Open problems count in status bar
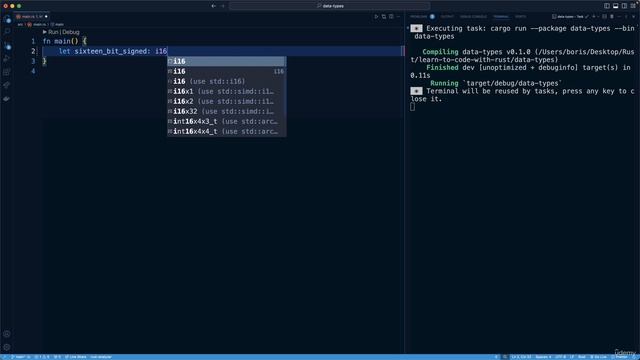The width and height of the screenshot is (640, 360). [42, 357]
